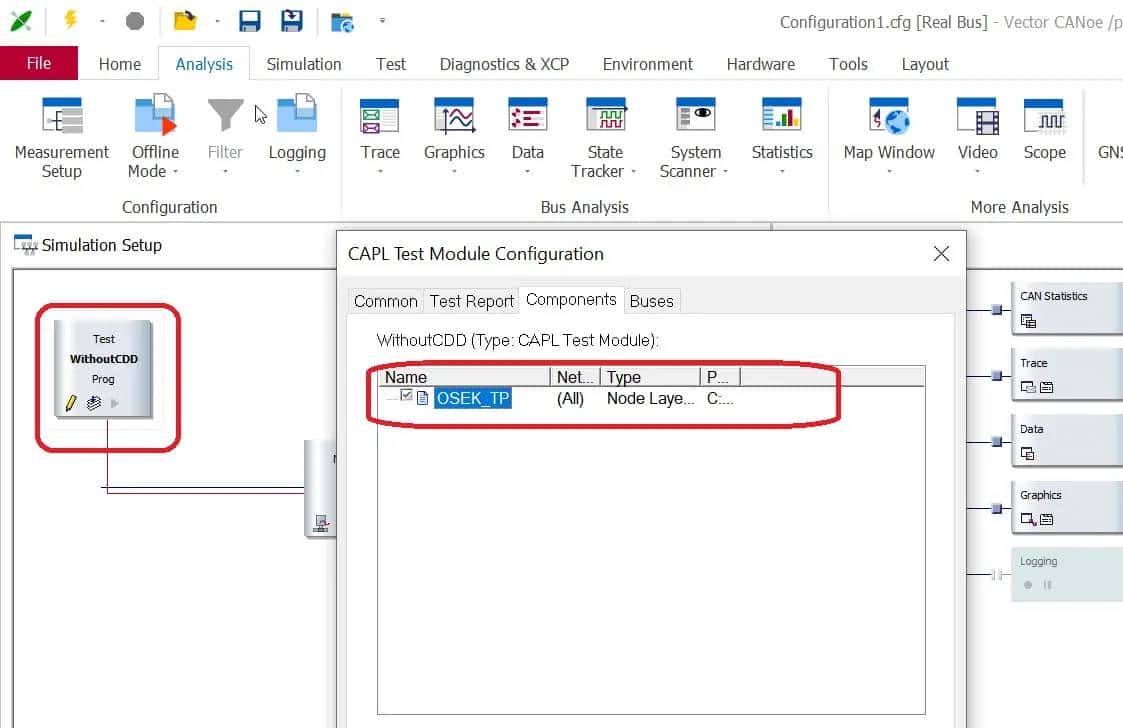
Task: Close the CAPL Test Module Configuration dialog
Action: click(x=940, y=254)
